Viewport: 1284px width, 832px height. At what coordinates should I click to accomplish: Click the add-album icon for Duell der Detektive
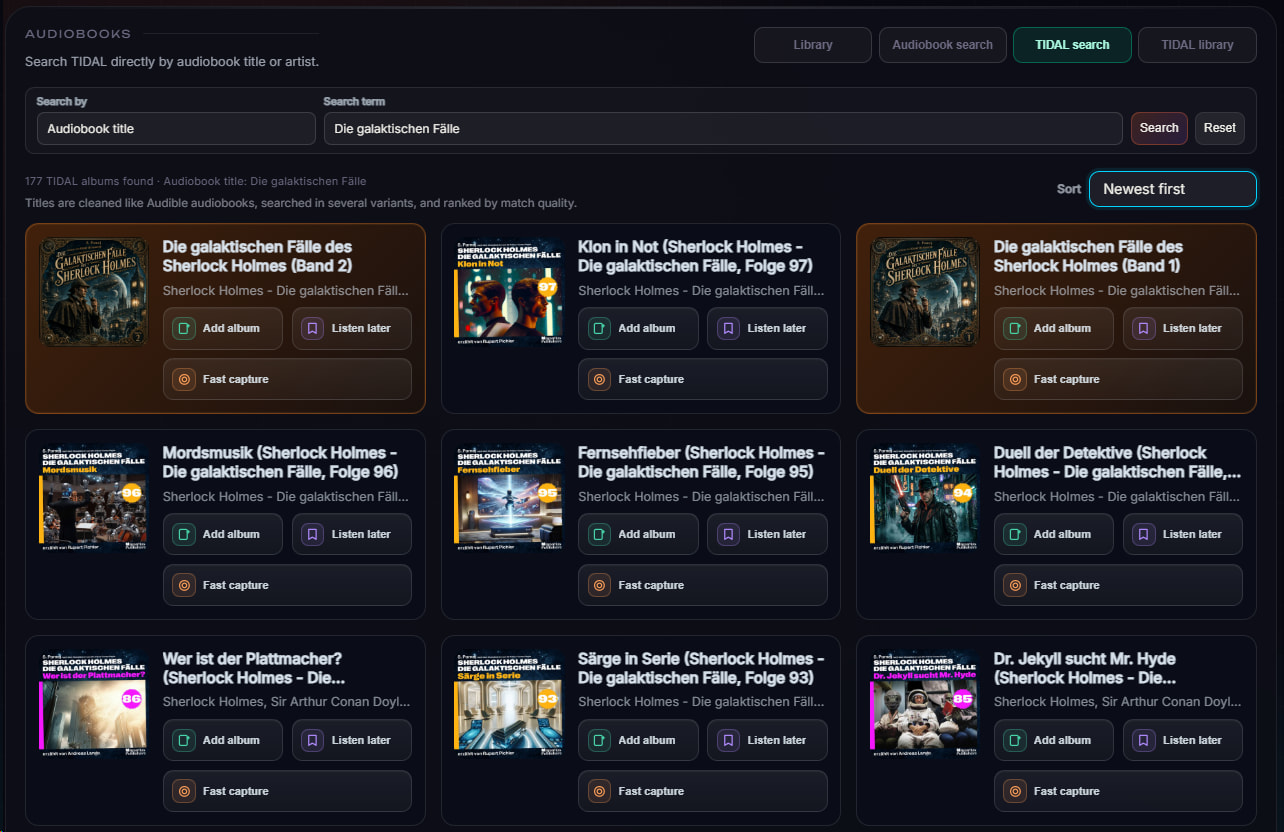[1014, 534]
